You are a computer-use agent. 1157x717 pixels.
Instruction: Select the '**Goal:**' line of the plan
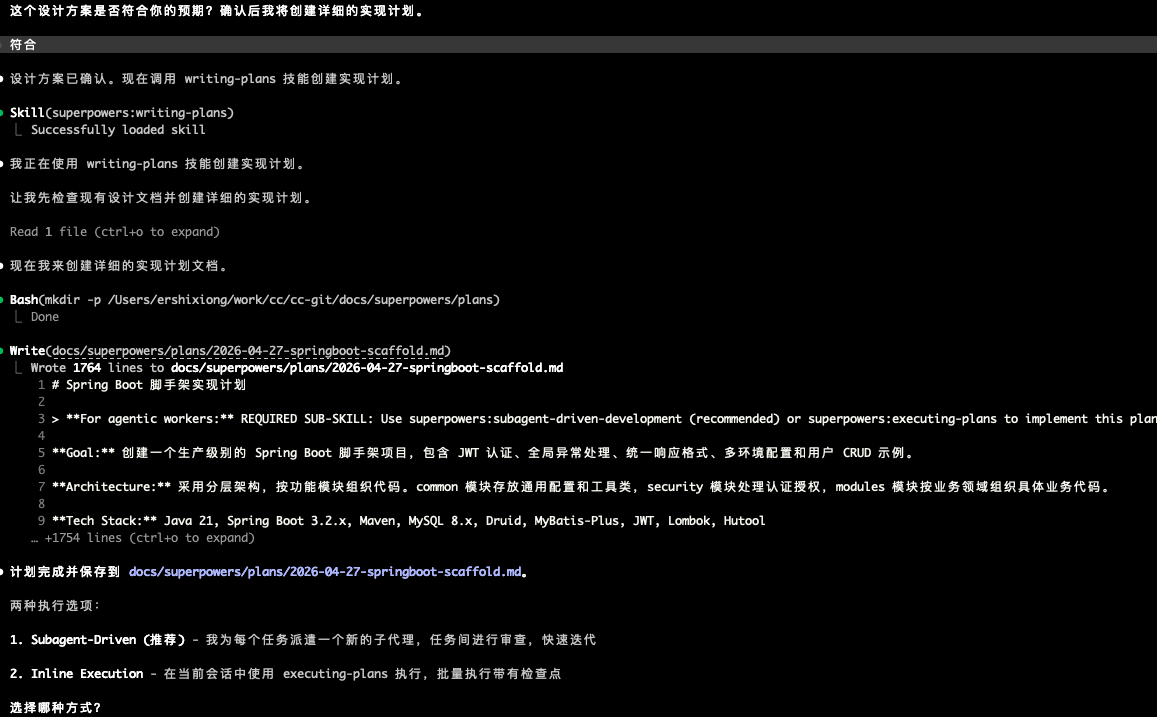tap(483, 453)
